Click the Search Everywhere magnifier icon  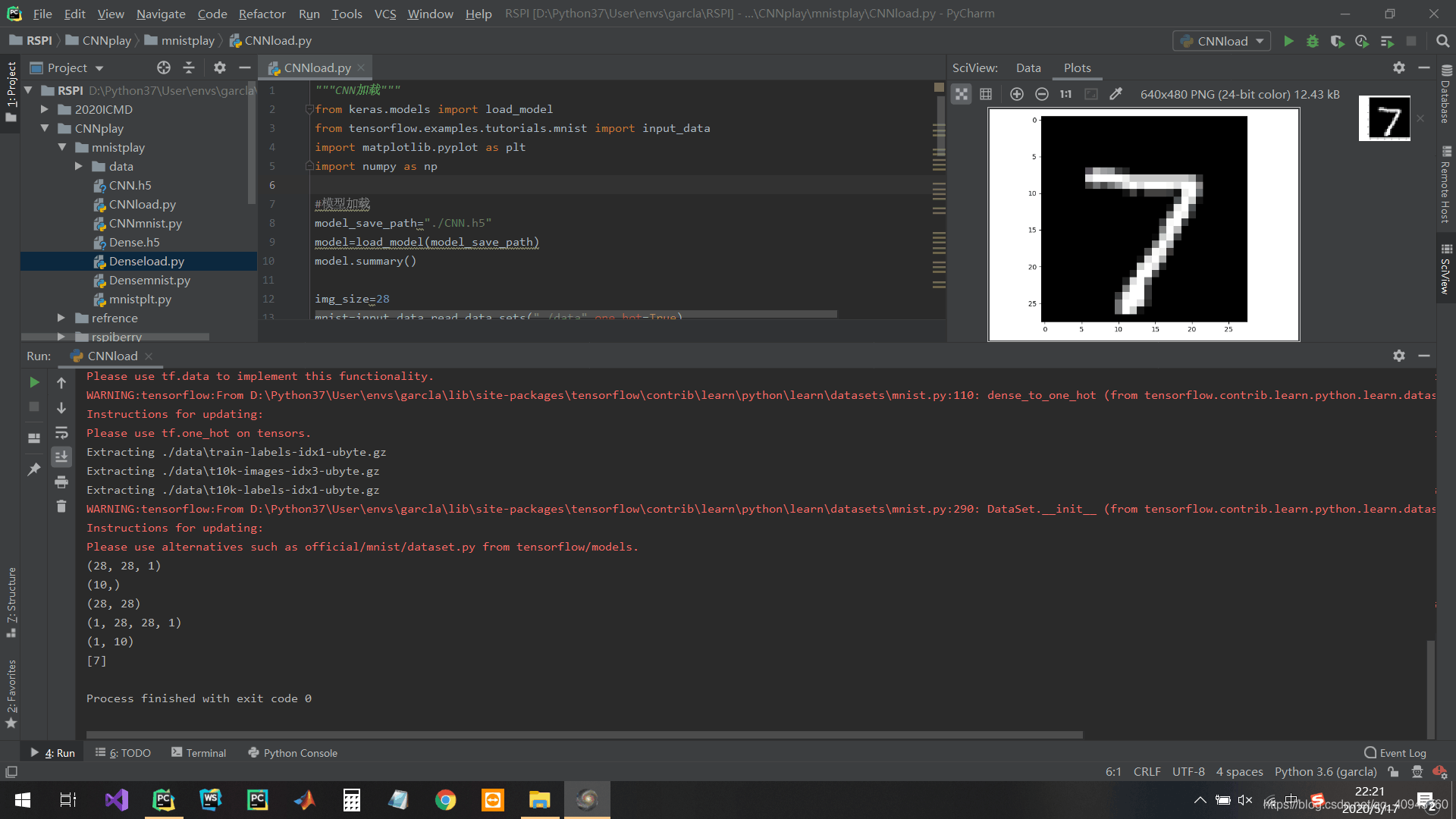point(1442,41)
